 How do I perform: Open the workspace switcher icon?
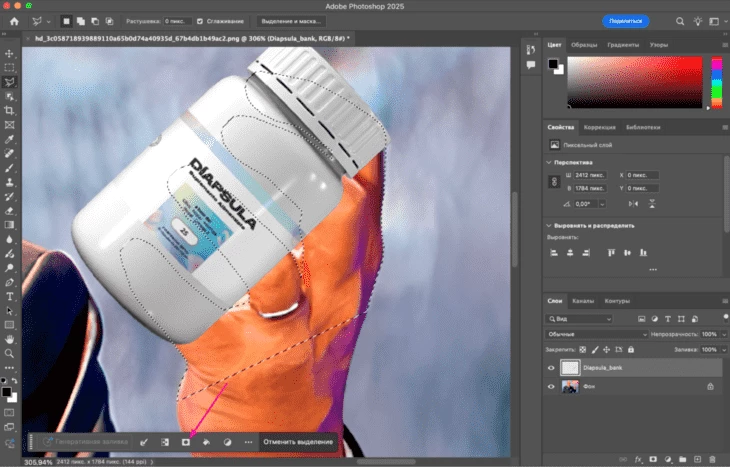714,21
